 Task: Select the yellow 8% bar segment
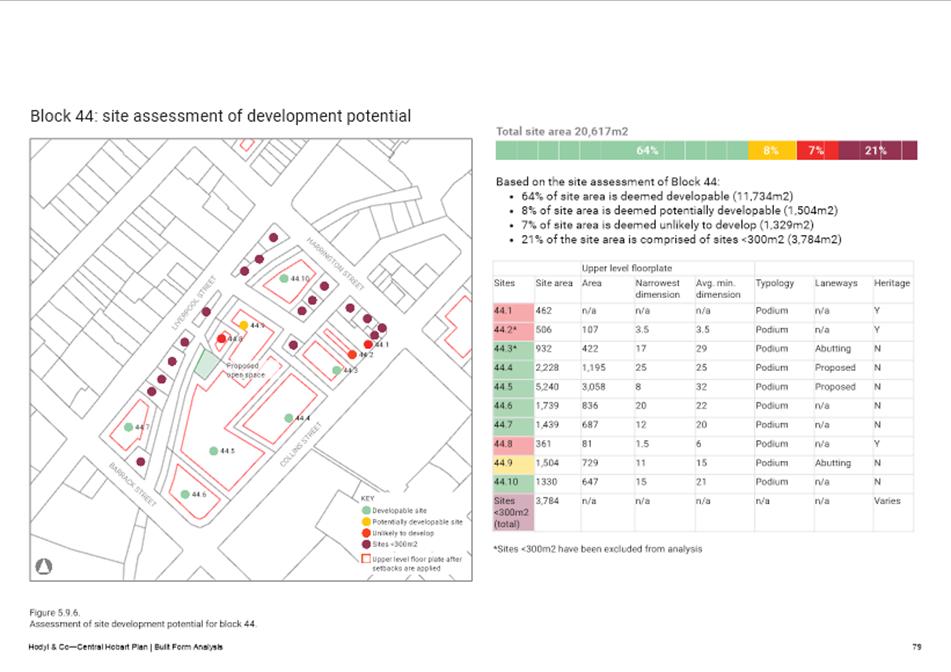pos(772,151)
